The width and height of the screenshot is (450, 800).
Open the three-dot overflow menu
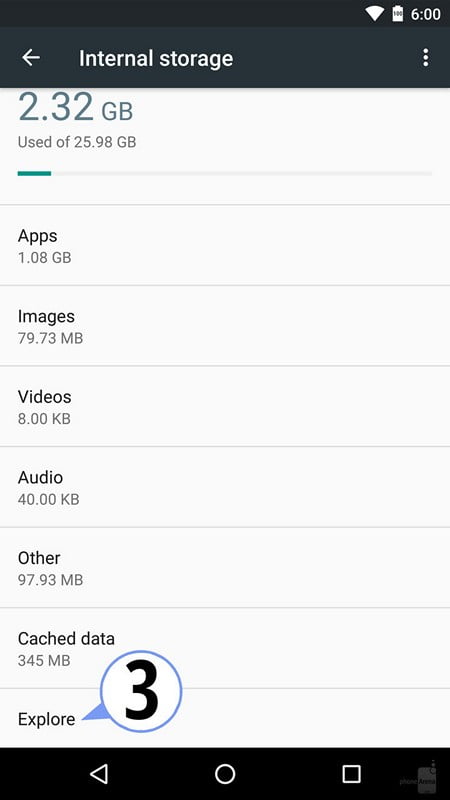[x=425, y=58]
